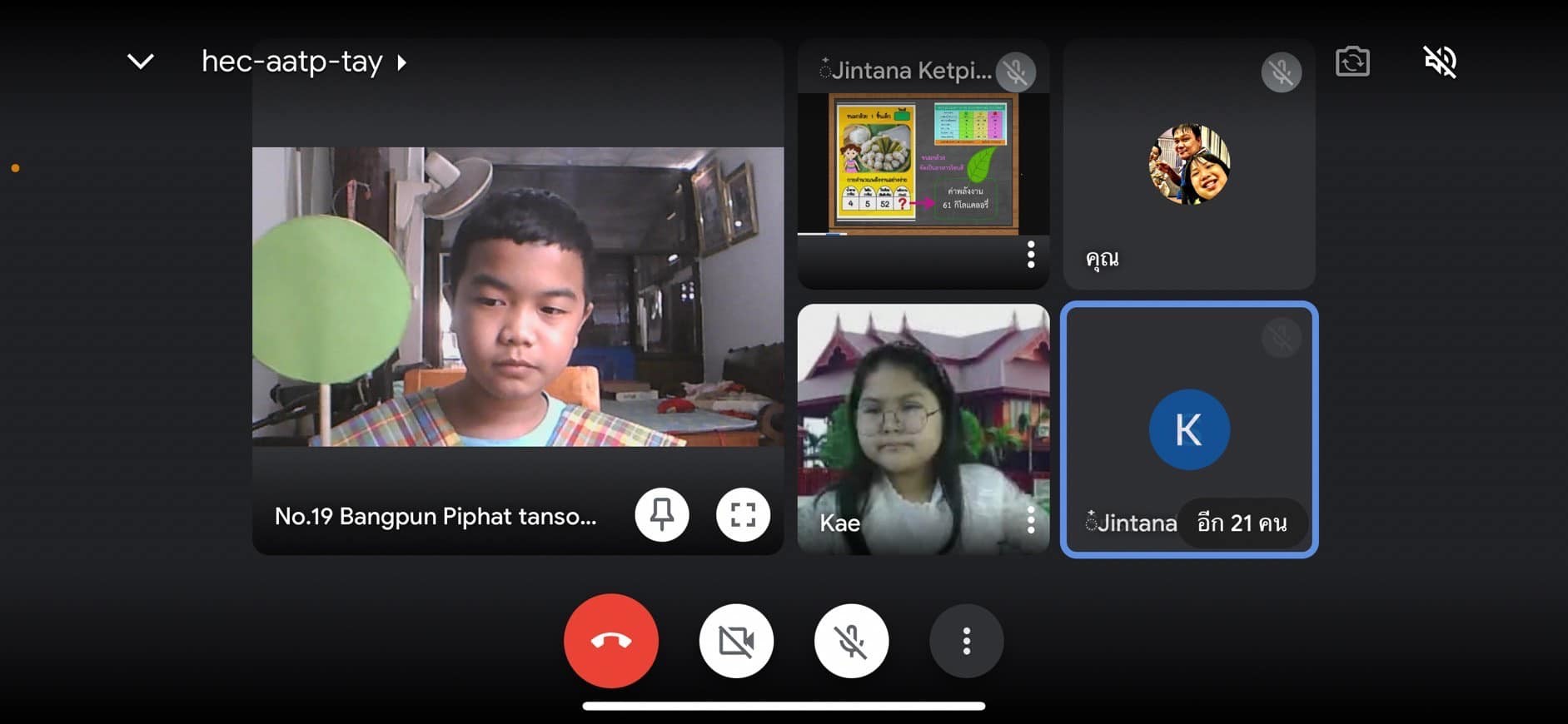Tap the profile photo in the คุณ tile
This screenshot has height=724, width=1568.
(x=1189, y=164)
